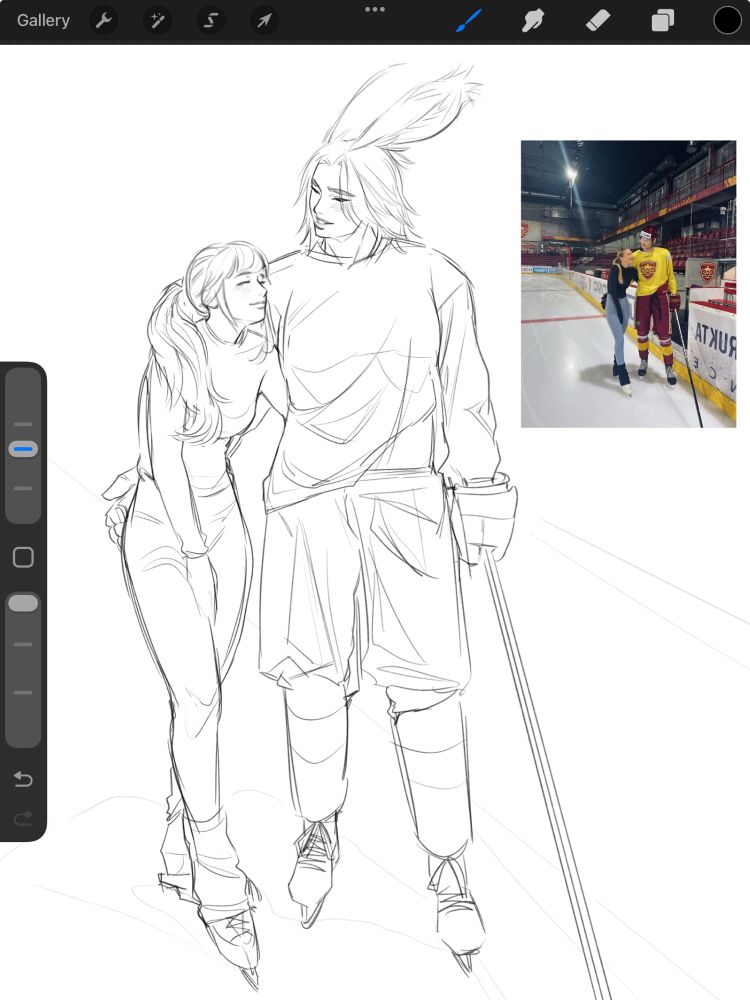Click the brush size slider handle
The width and height of the screenshot is (750, 1000).
pyautogui.click(x=23, y=449)
